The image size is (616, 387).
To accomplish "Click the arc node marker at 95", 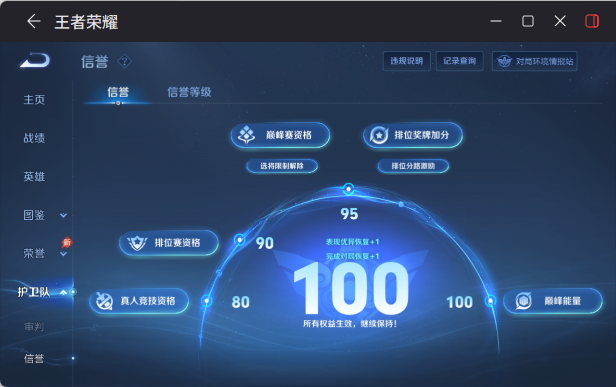I will [x=348, y=189].
